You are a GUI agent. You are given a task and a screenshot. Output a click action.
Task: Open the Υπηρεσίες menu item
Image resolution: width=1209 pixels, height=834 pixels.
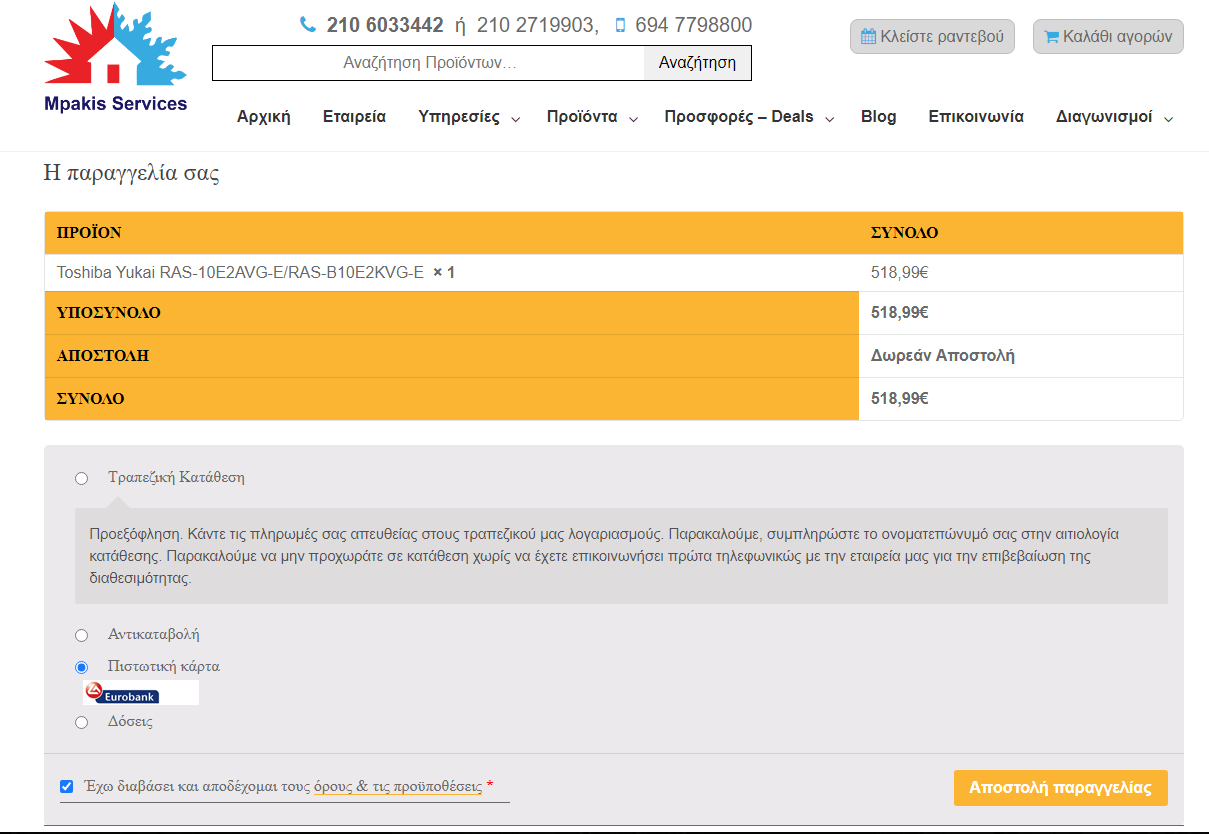point(459,117)
